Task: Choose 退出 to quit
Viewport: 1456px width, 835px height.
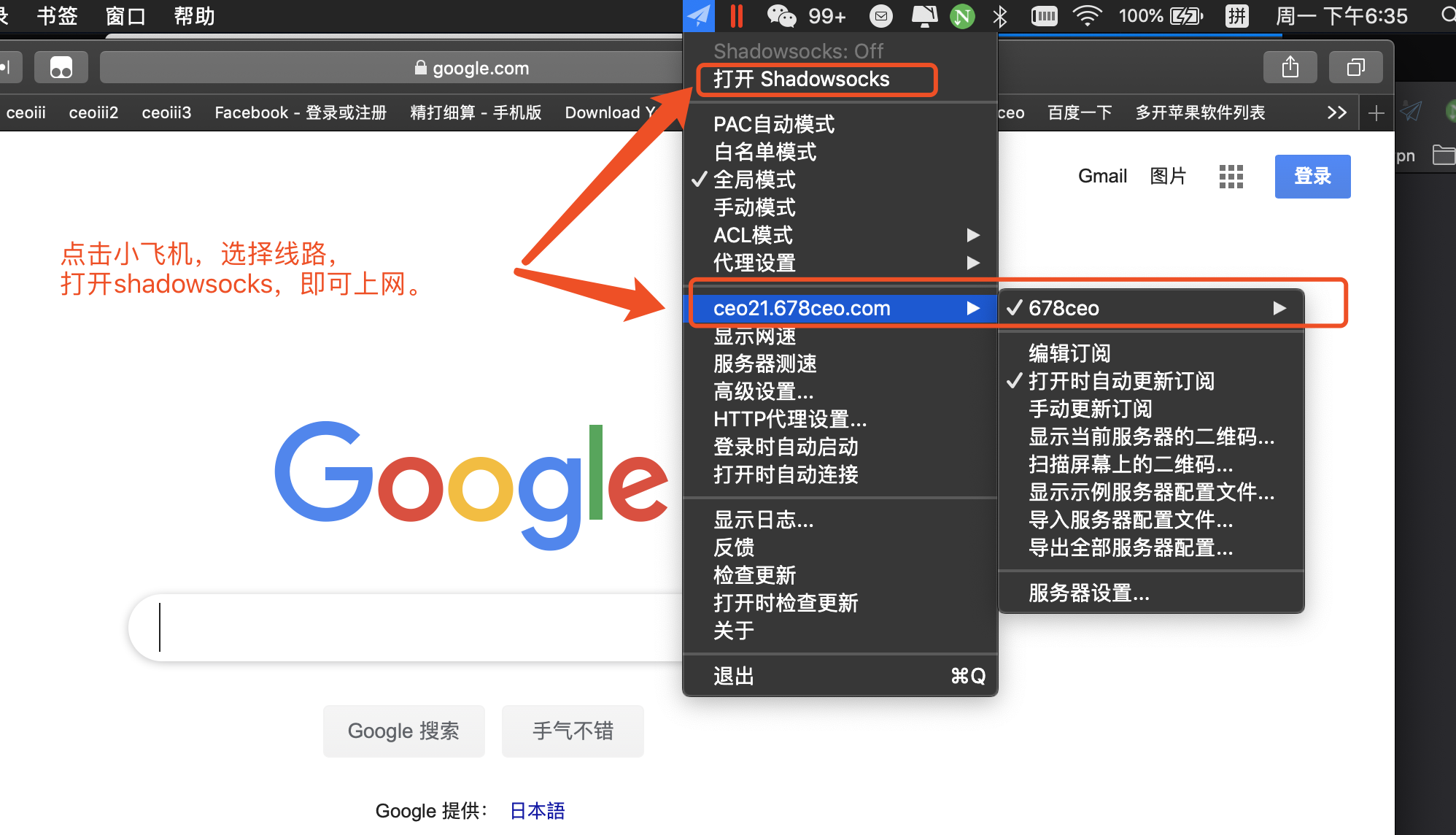Action: pos(840,676)
